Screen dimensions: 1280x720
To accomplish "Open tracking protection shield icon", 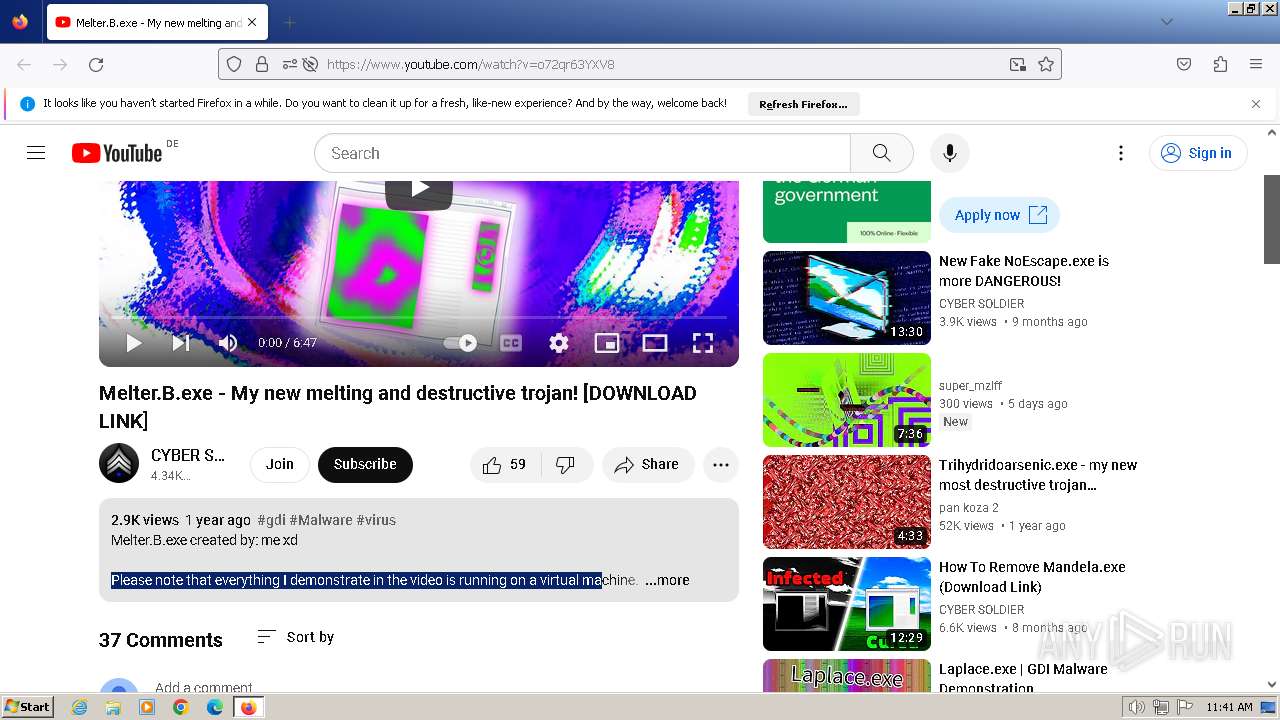I will click(x=234, y=64).
